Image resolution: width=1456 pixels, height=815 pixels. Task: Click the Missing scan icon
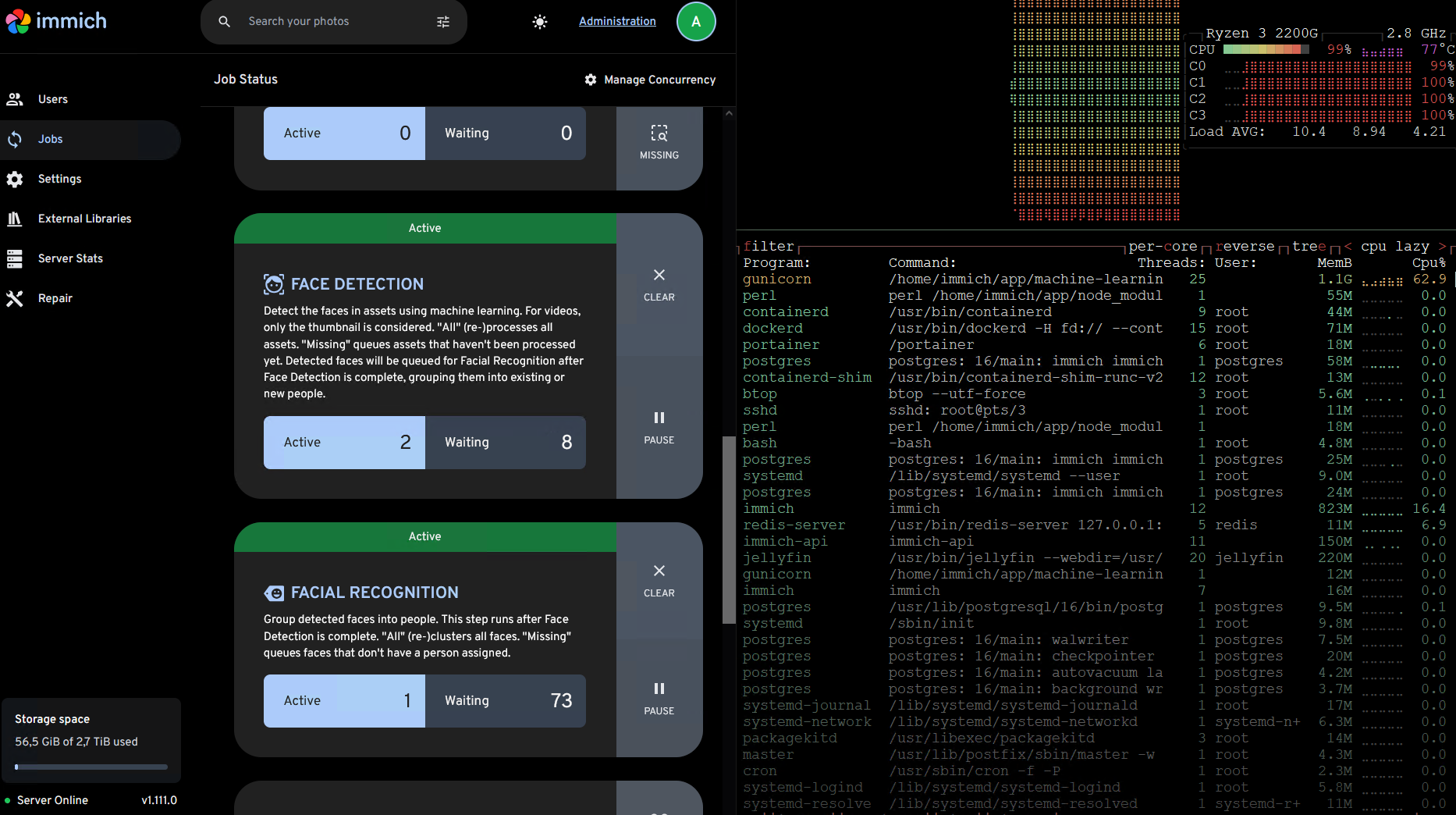pyautogui.click(x=659, y=133)
